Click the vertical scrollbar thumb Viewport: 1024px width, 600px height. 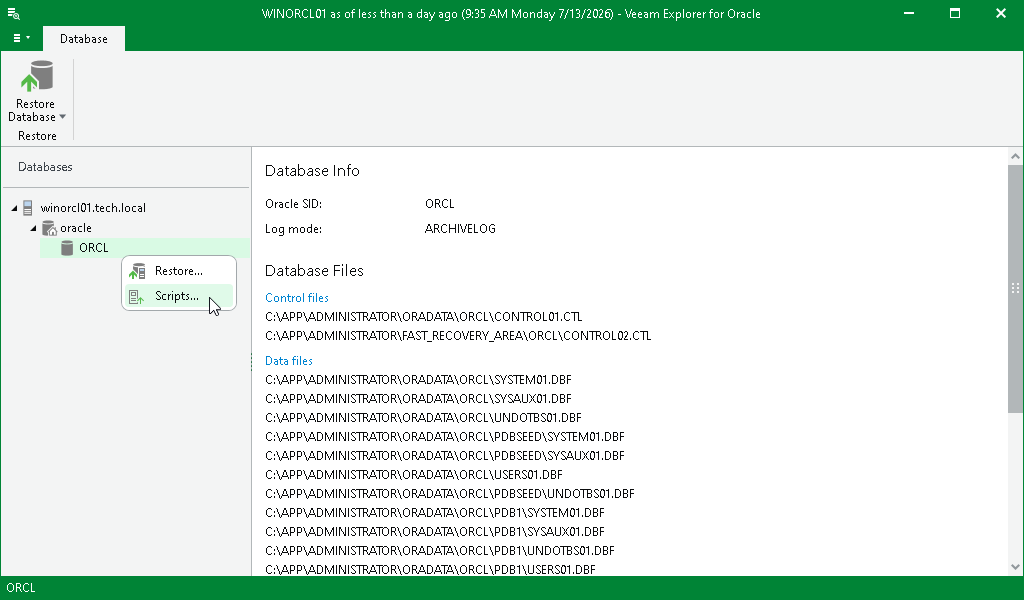coord(1015,288)
